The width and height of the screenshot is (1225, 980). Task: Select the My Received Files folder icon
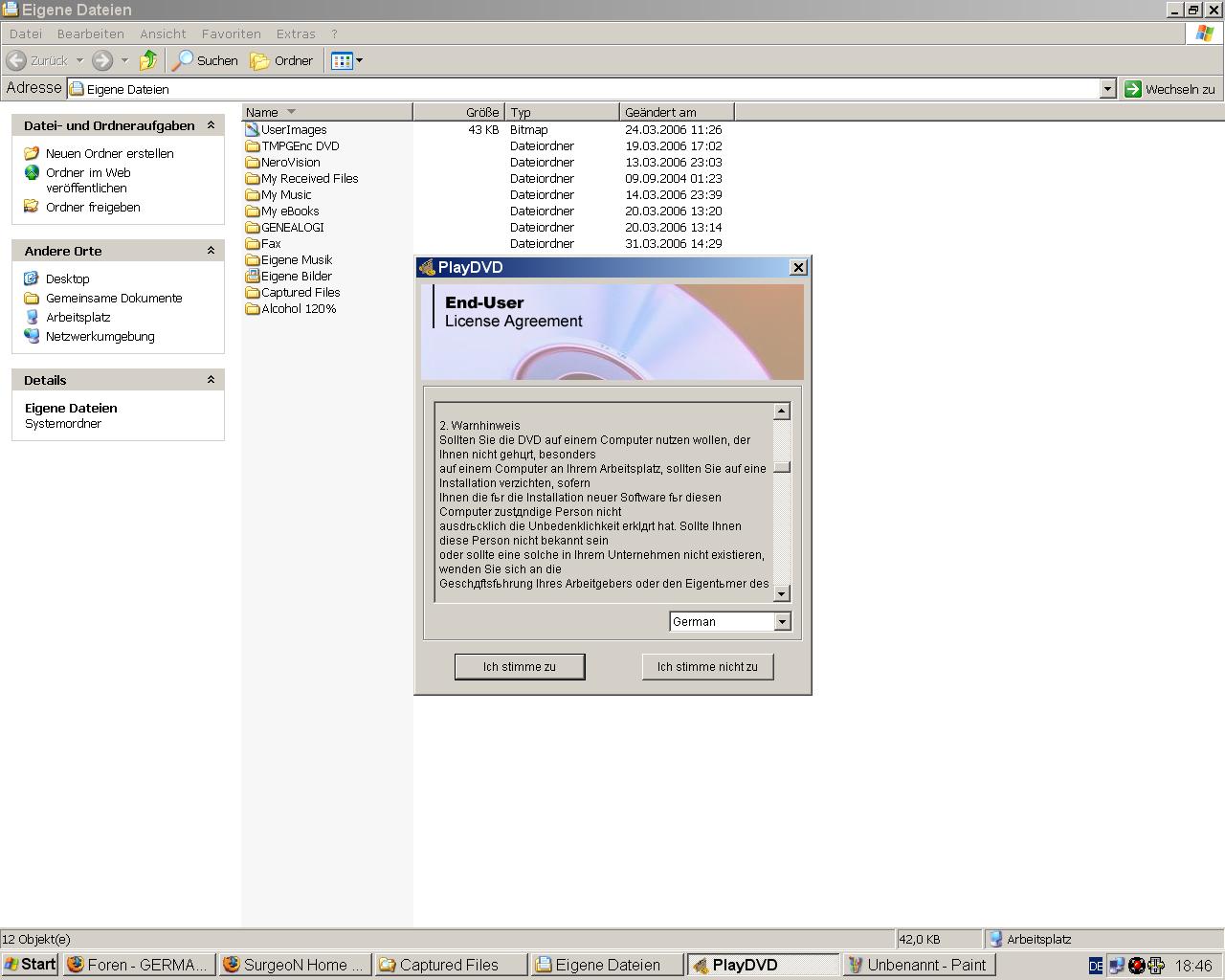(253, 178)
